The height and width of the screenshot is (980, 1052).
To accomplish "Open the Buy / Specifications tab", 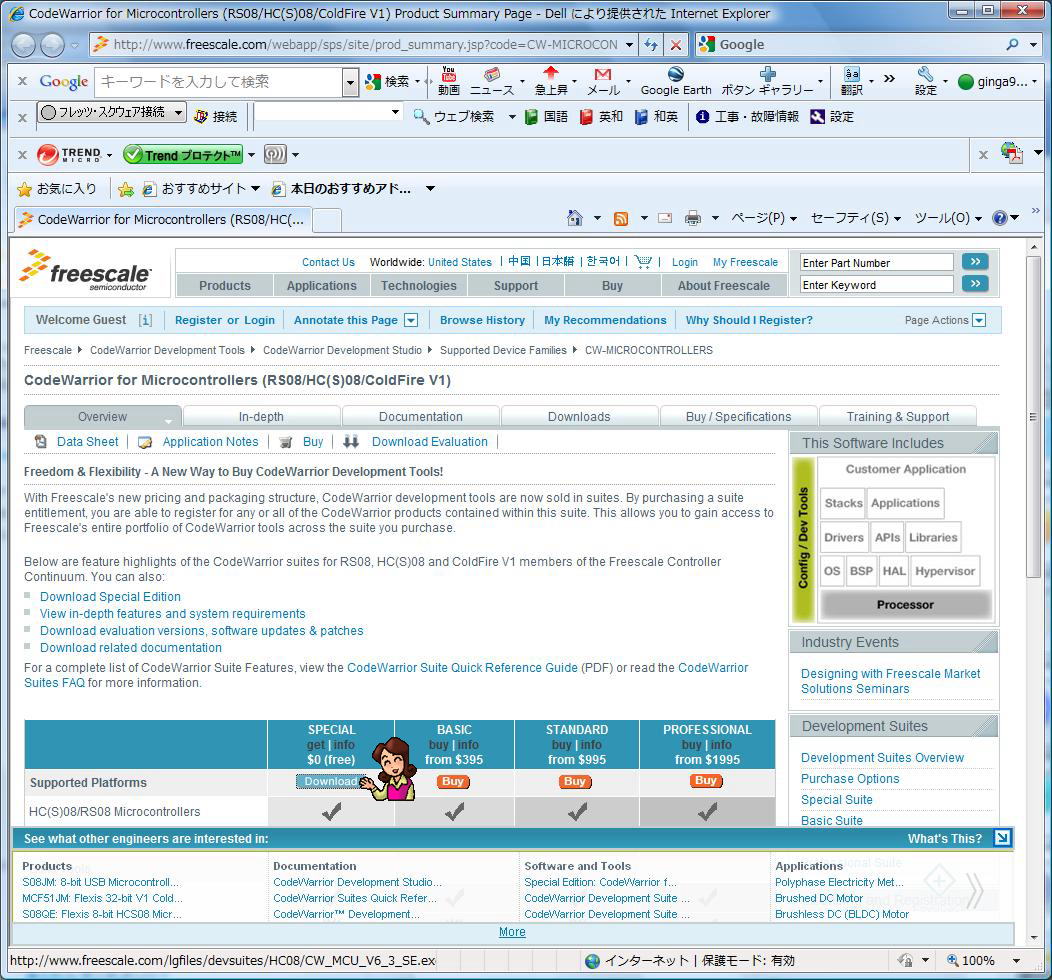I will click(739, 417).
